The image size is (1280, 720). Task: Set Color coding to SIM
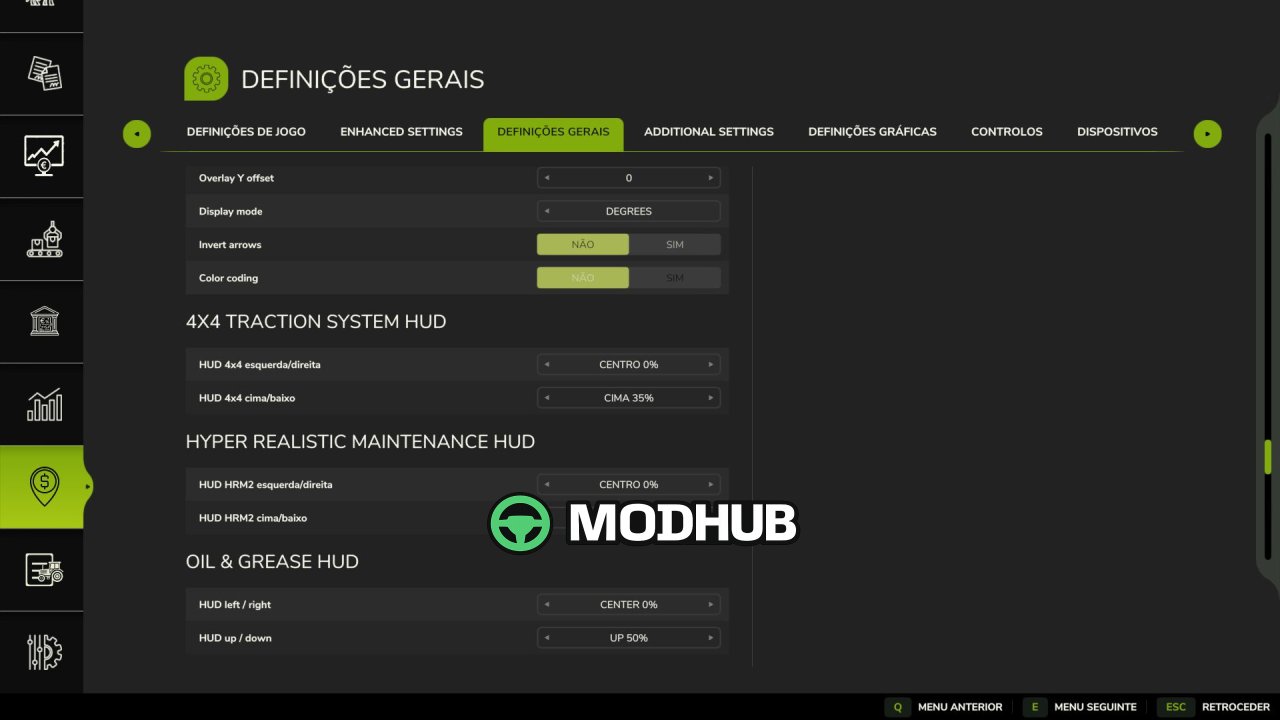675,278
